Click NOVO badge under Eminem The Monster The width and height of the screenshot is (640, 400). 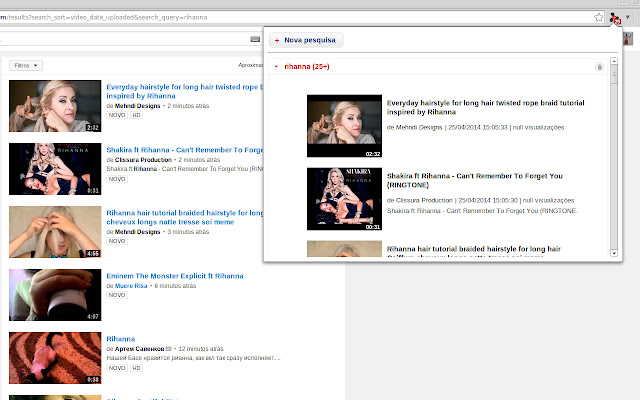point(117,295)
